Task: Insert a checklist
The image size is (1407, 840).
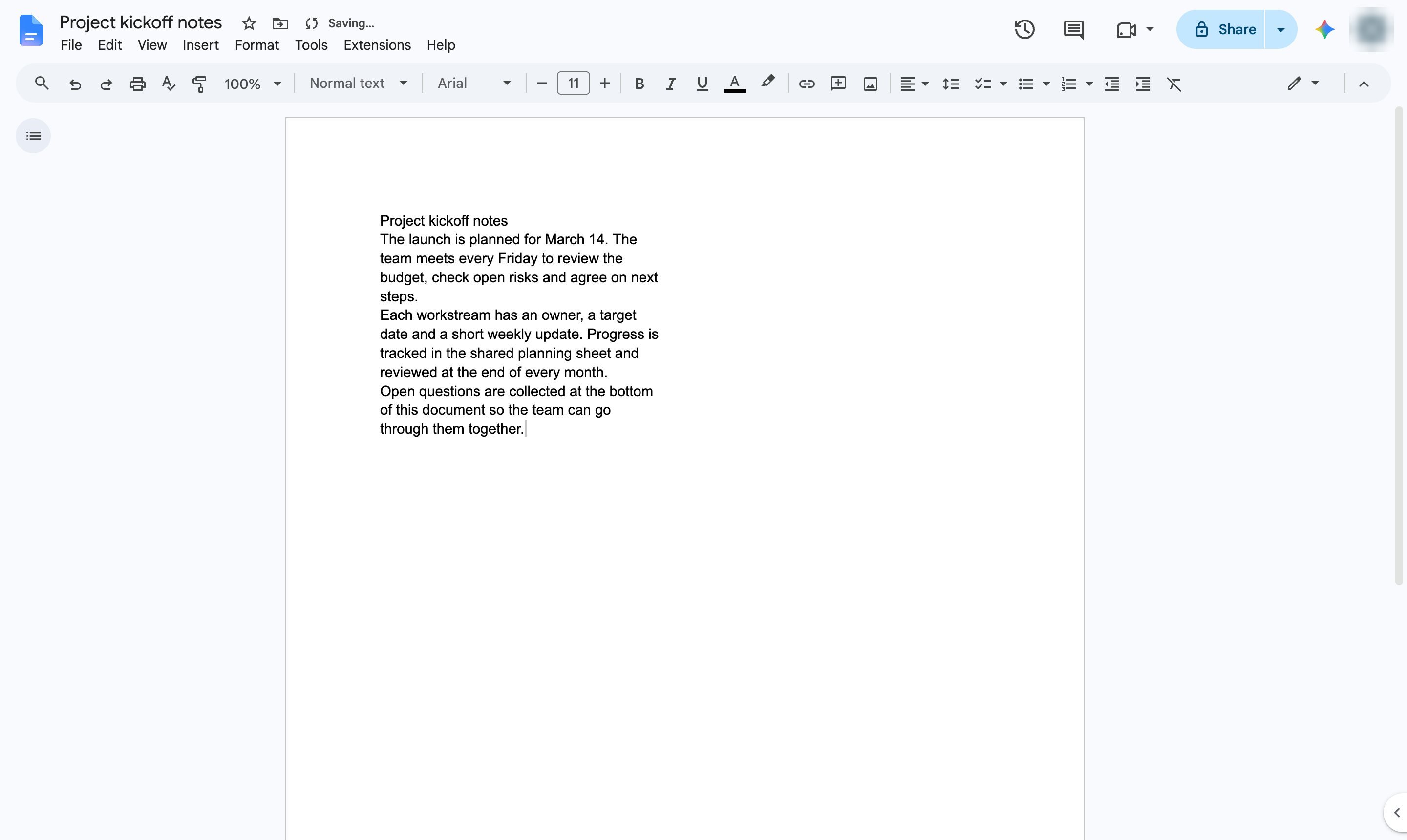Action: (982, 84)
